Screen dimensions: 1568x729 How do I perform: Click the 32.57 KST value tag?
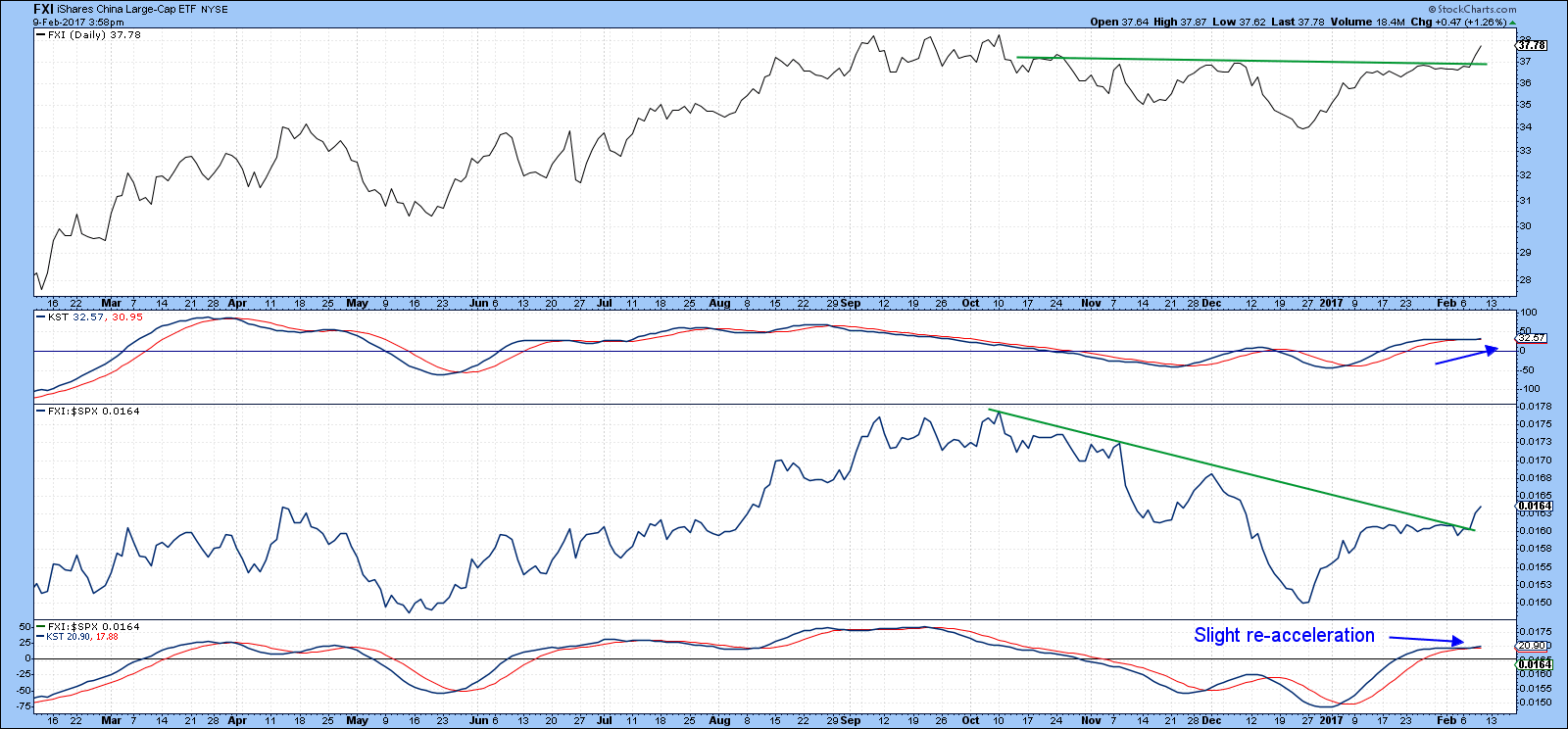[x=1532, y=338]
